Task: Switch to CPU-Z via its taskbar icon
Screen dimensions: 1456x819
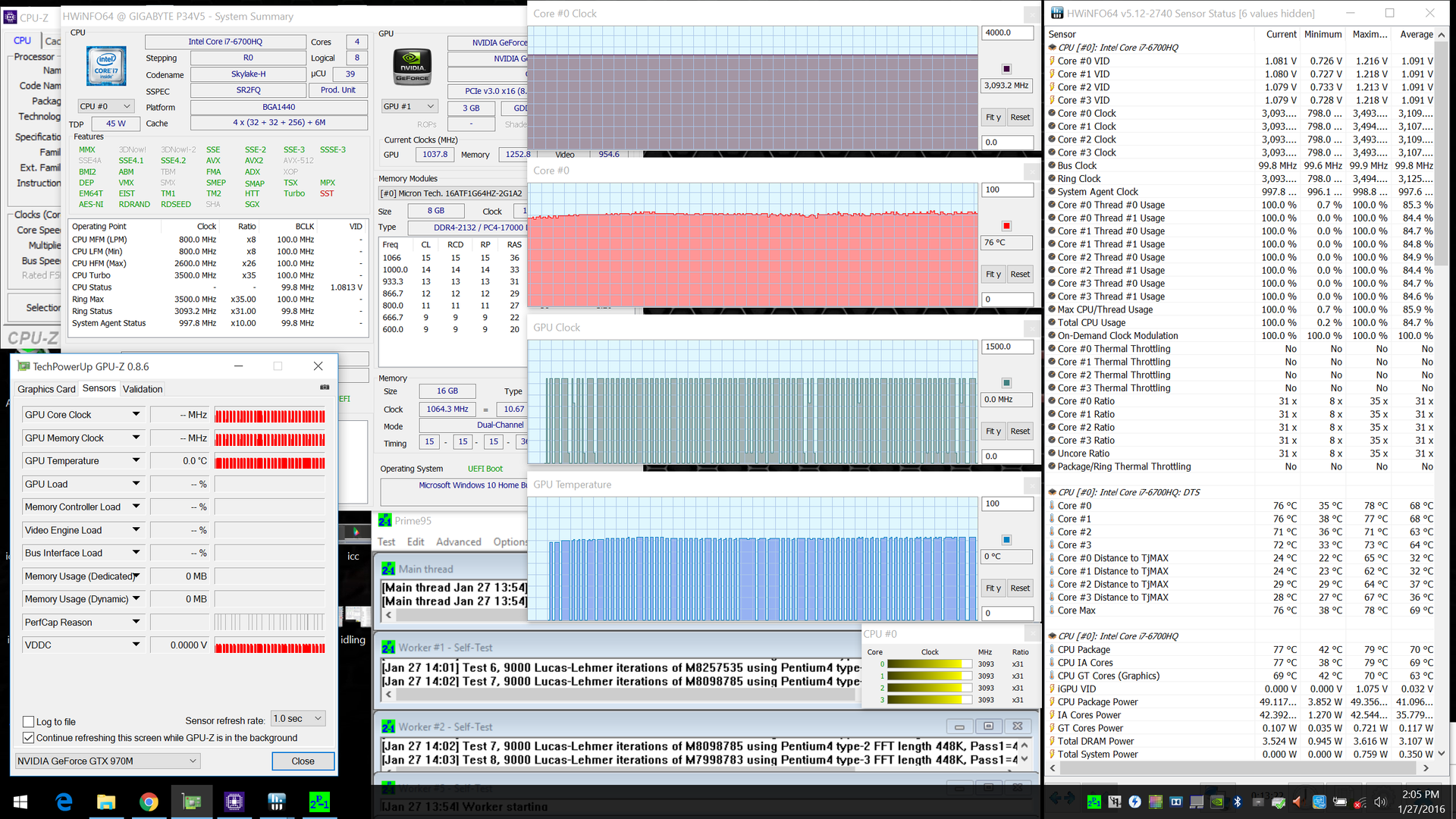Action: [x=234, y=802]
